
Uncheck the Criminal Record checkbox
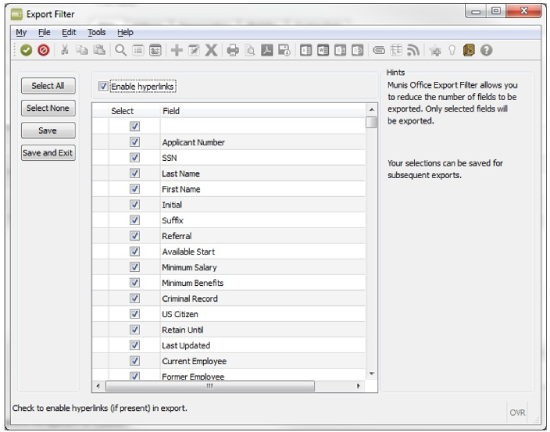[135, 298]
